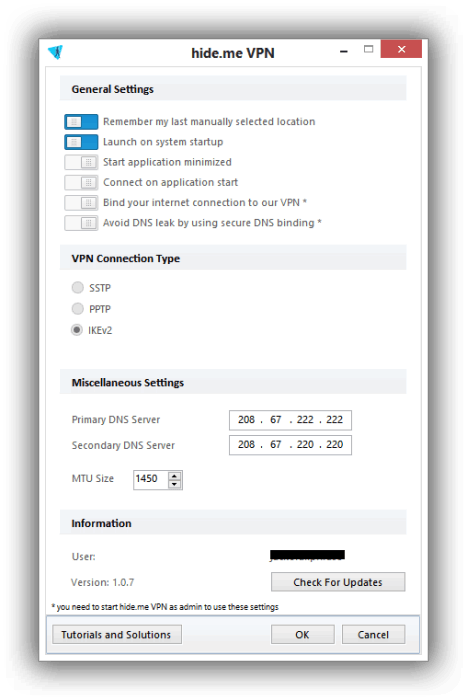This screenshot has height=700, width=467.
Task: Minimize the hide.me VPN window
Action: 344,51
